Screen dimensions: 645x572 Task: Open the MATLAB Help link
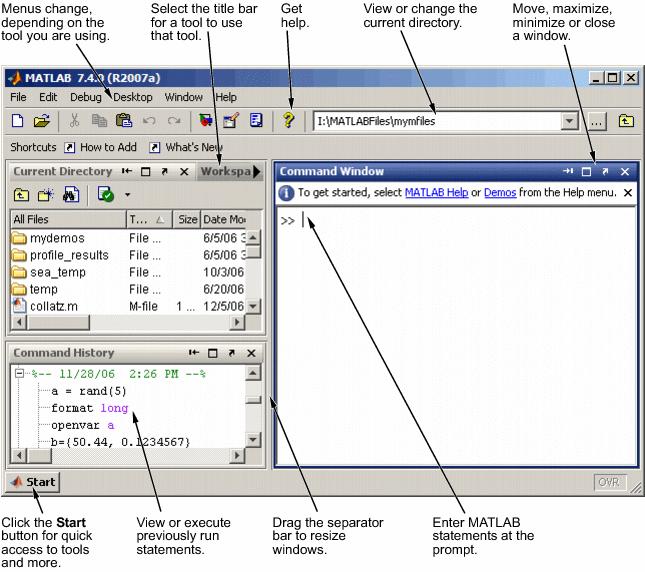pos(436,192)
